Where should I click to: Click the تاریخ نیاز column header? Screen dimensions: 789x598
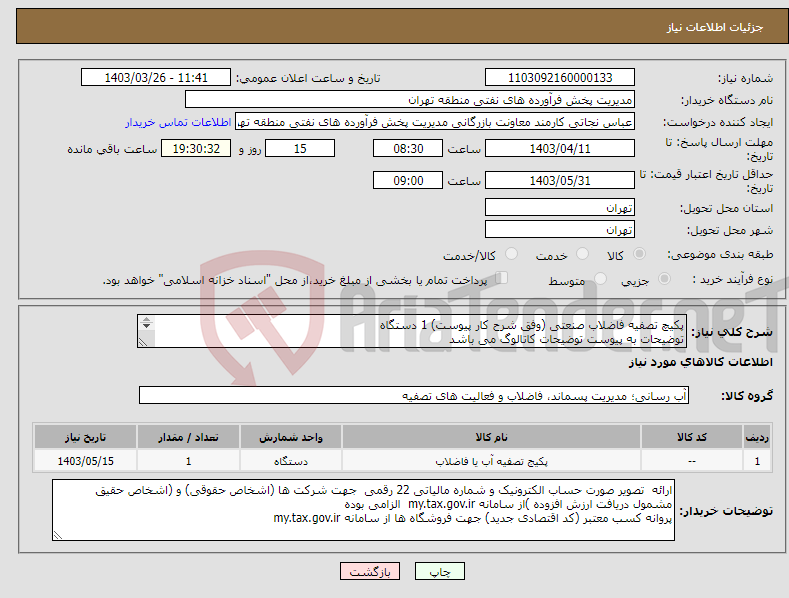86,437
